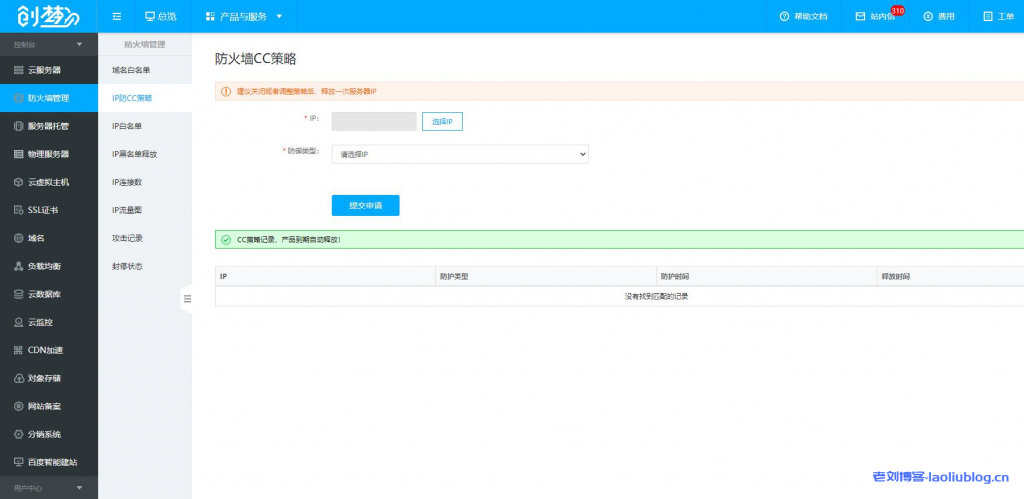Collapse the secondary sidebar with handle
The width and height of the screenshot is (1024, 499).
tap(186, 298)
